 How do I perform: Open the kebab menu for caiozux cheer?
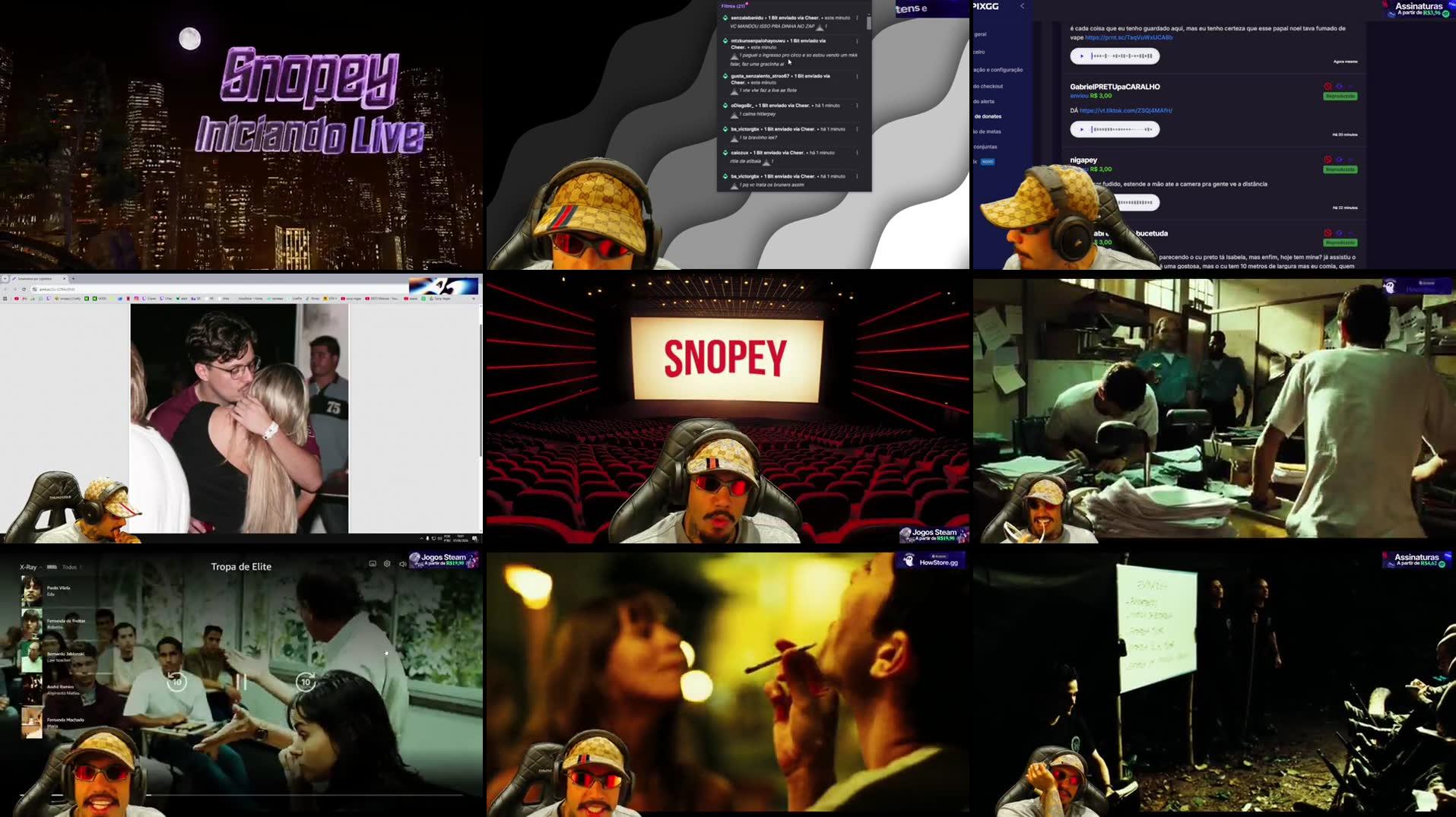857,153
